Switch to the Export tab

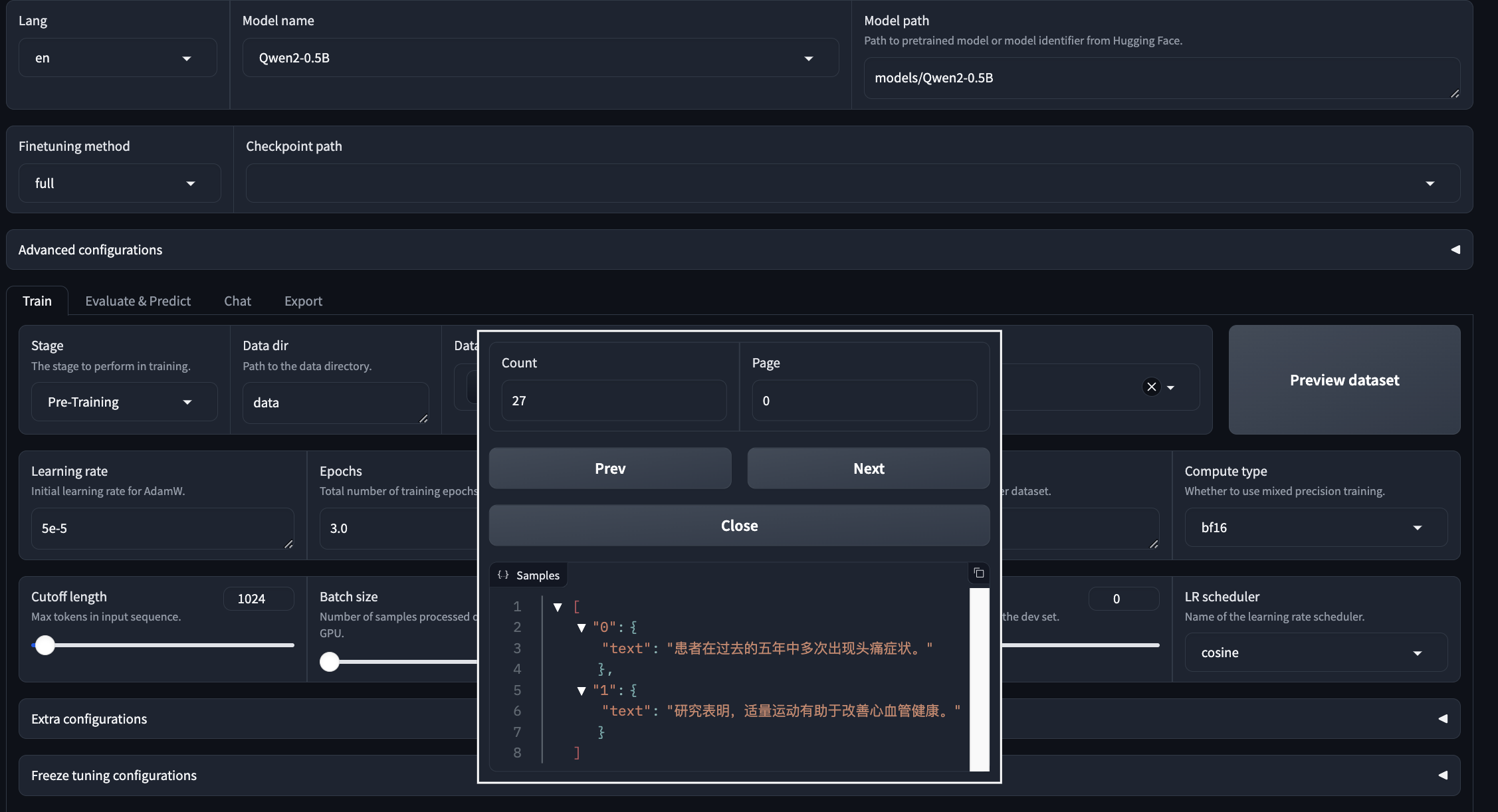click(303, 301)
